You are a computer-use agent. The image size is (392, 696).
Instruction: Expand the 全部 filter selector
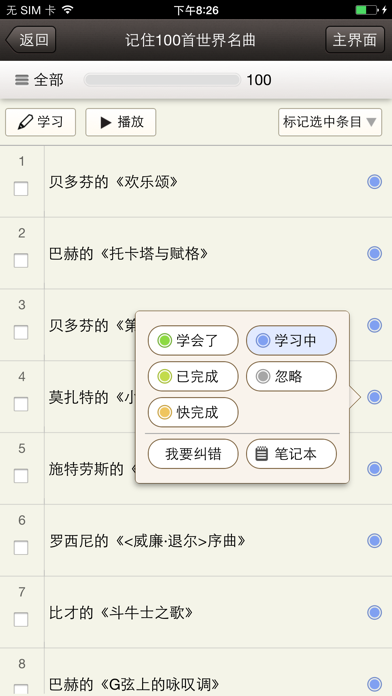39,80
